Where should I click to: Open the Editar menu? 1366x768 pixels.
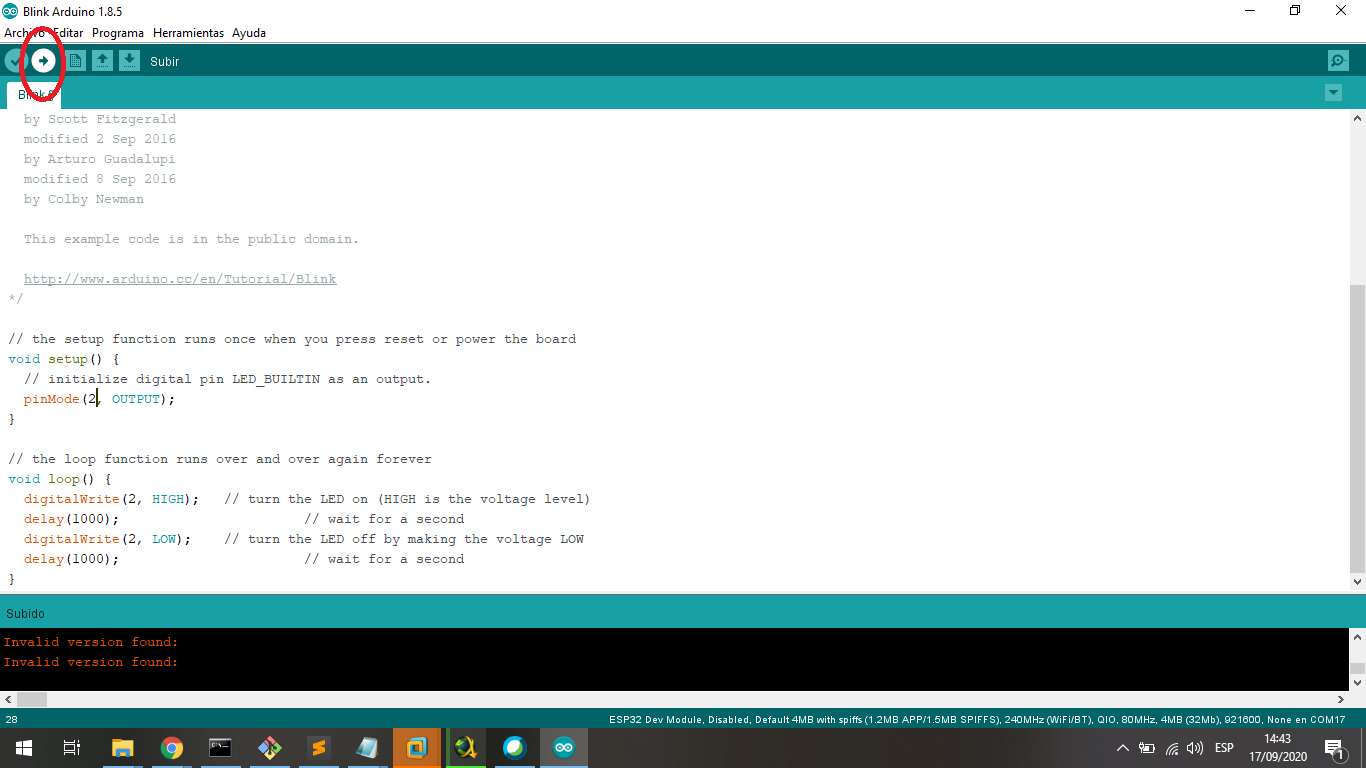(68, 33)
